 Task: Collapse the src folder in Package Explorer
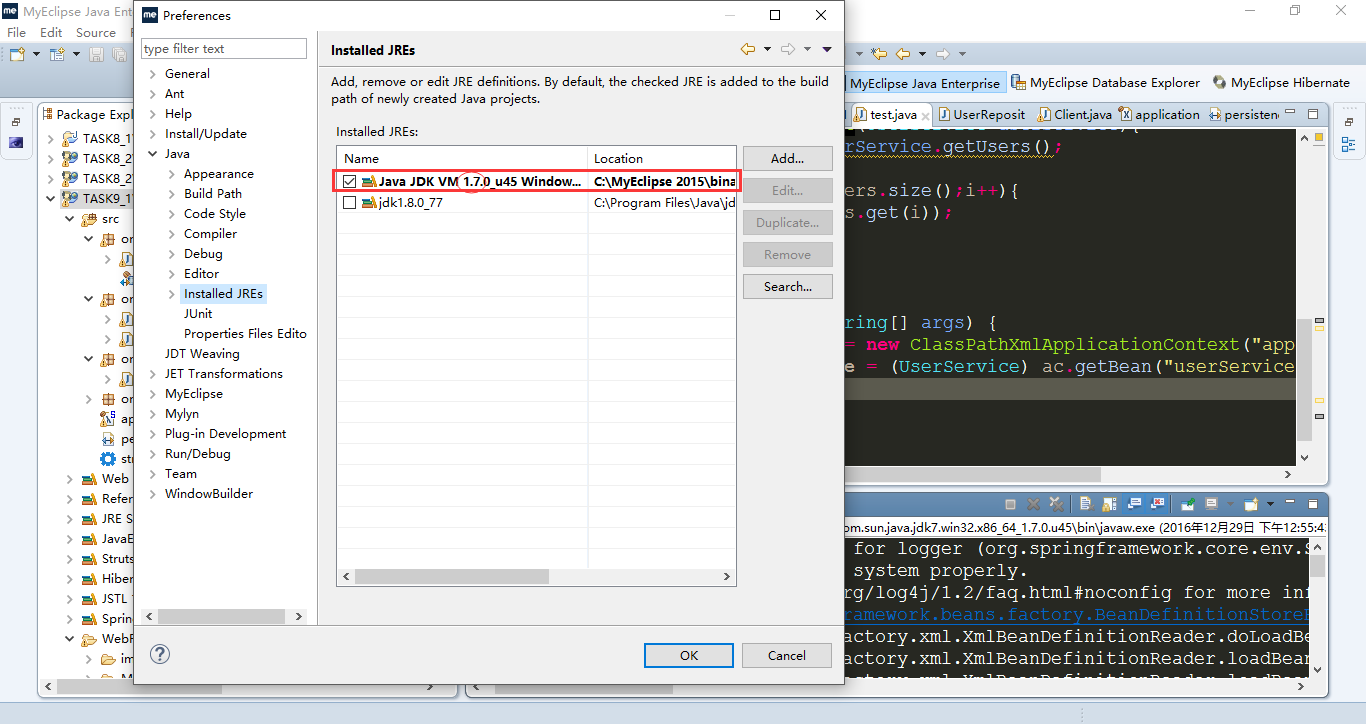coord(70,219)
